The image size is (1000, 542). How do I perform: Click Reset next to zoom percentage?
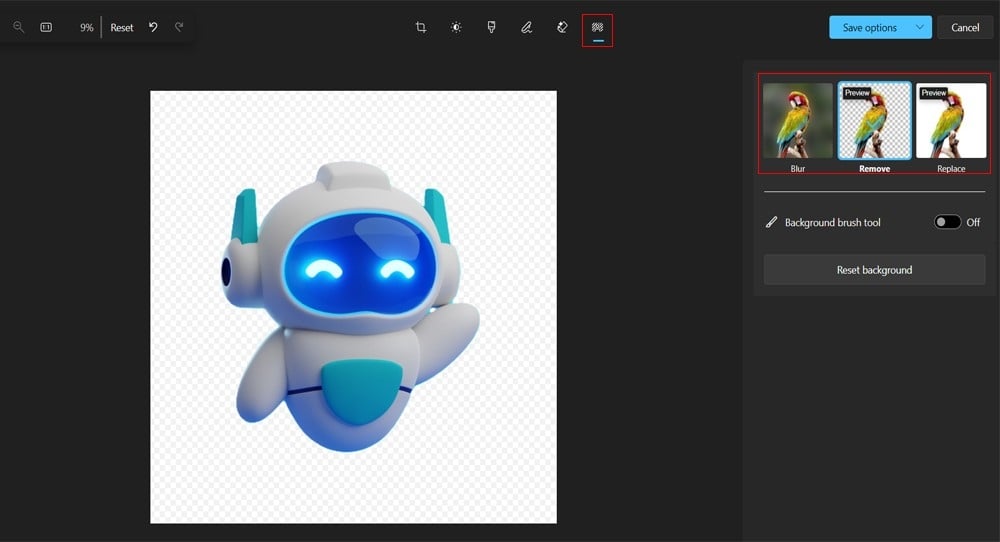pyautogui.click(x=122, y=28)
